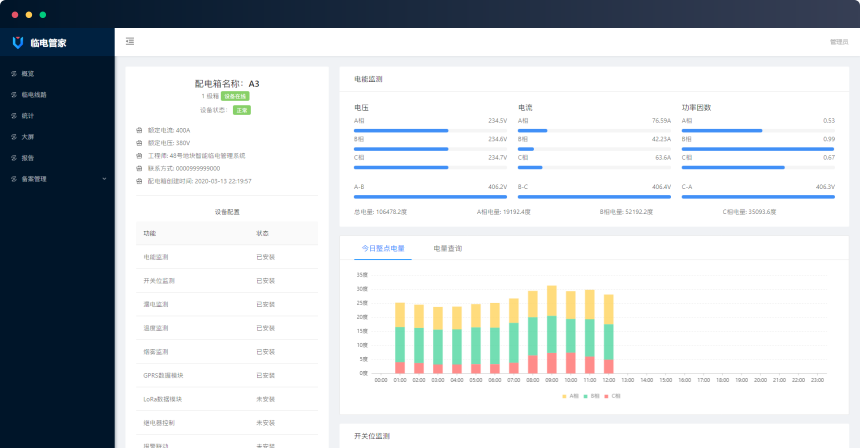Click the 功能 column header

(150, 234)
